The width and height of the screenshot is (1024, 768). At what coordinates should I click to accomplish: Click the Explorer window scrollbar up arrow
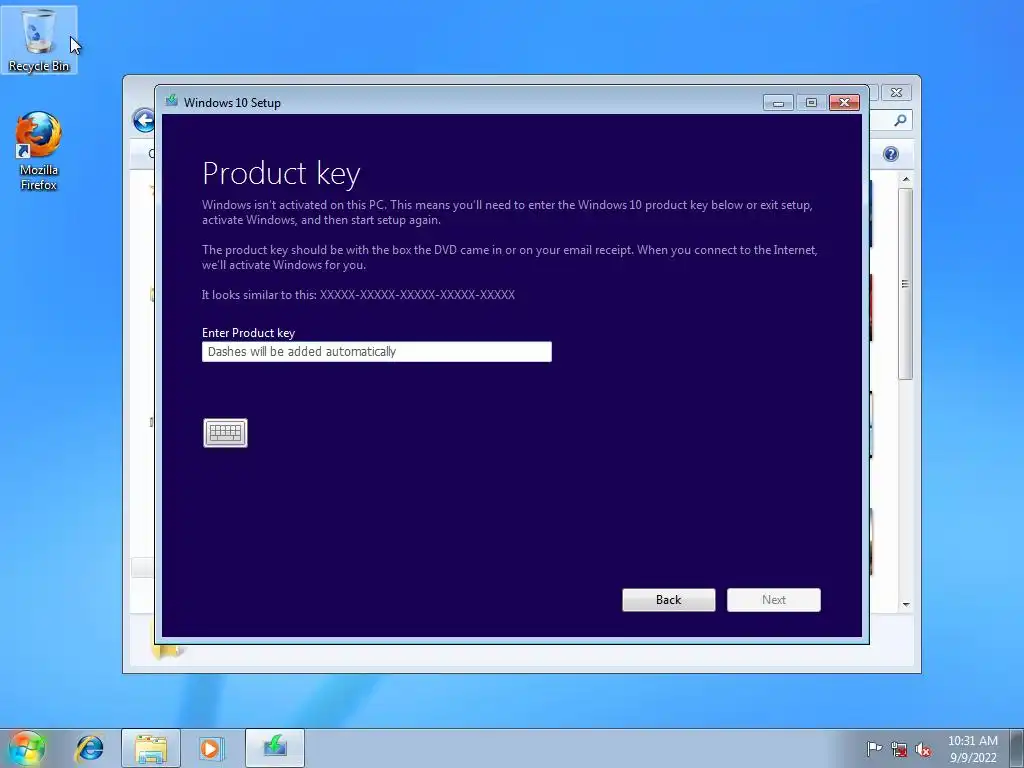906,179
